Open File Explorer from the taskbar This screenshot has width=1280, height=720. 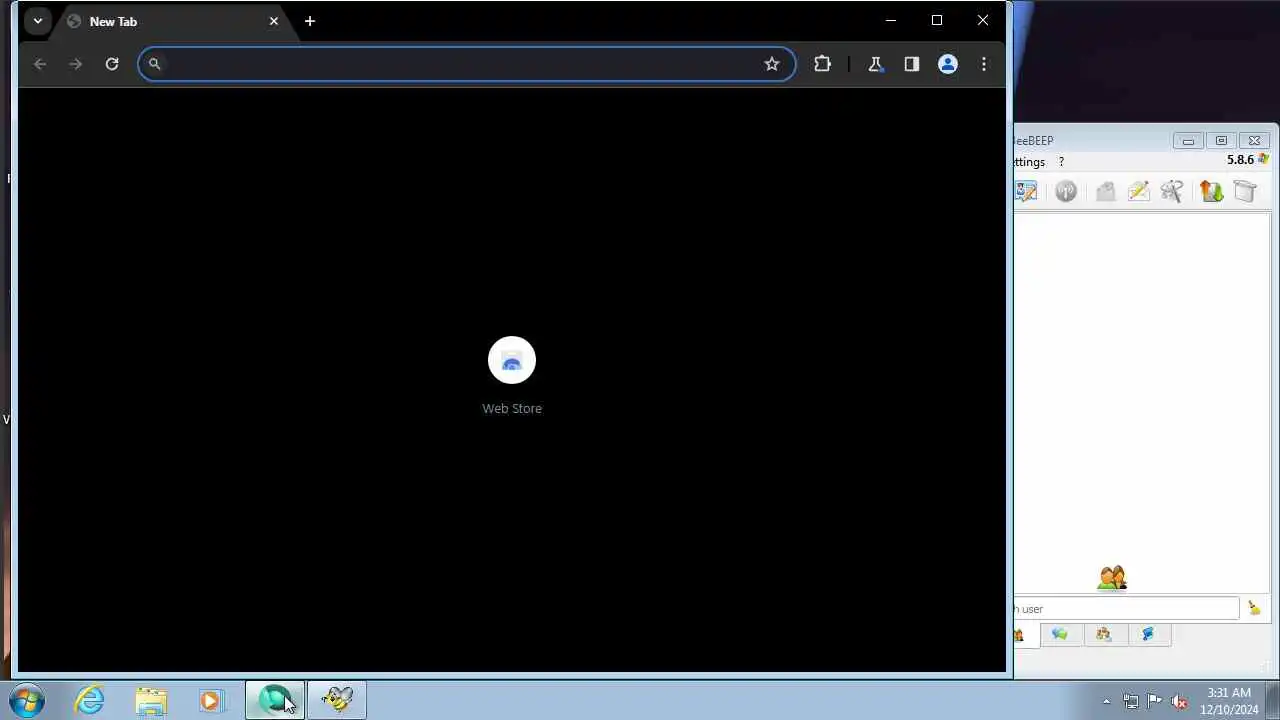pos(151,700)
